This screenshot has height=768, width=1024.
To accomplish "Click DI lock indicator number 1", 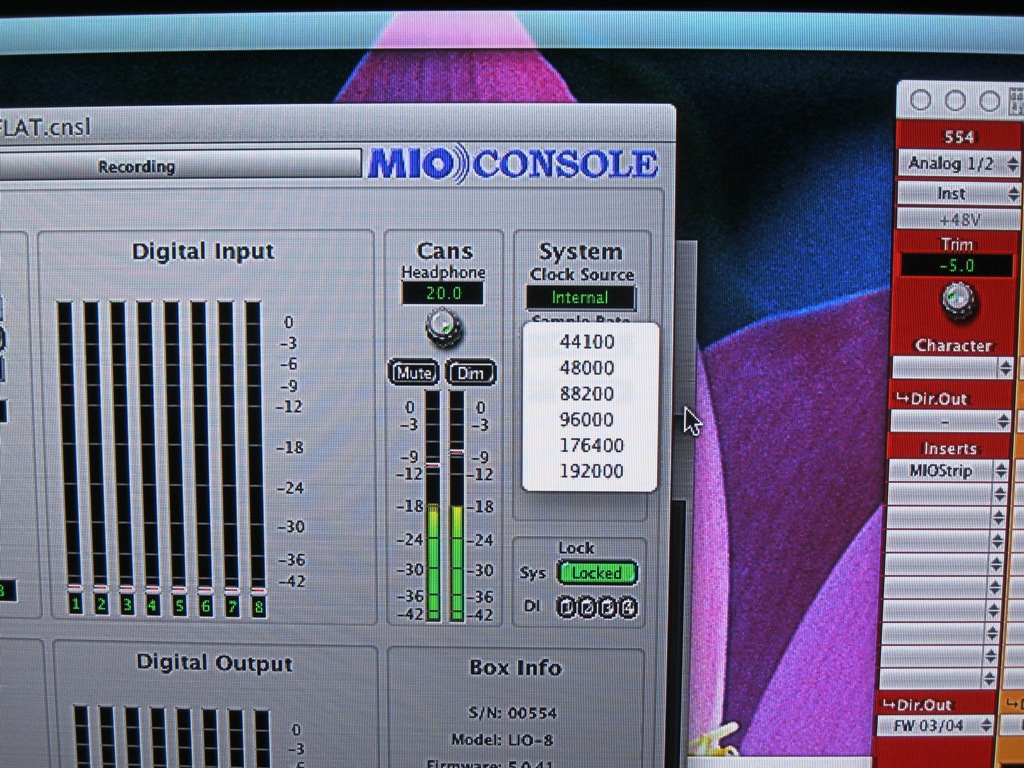I will click(566, 607).
